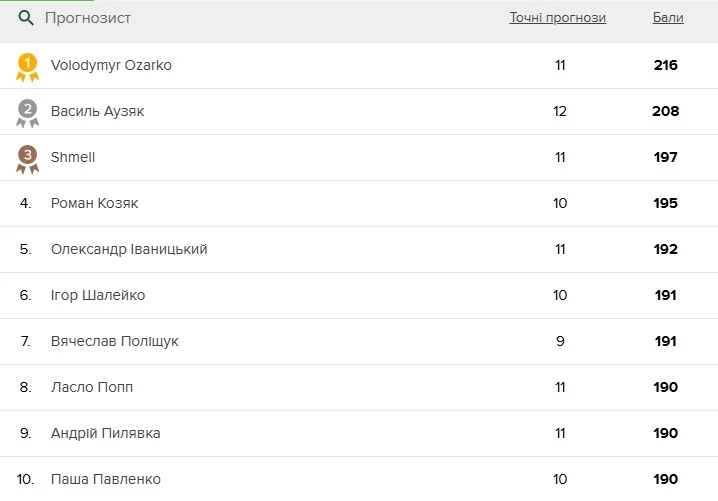
Task: Open Ігор Шалейко's profile
Action: pos(98,295)
